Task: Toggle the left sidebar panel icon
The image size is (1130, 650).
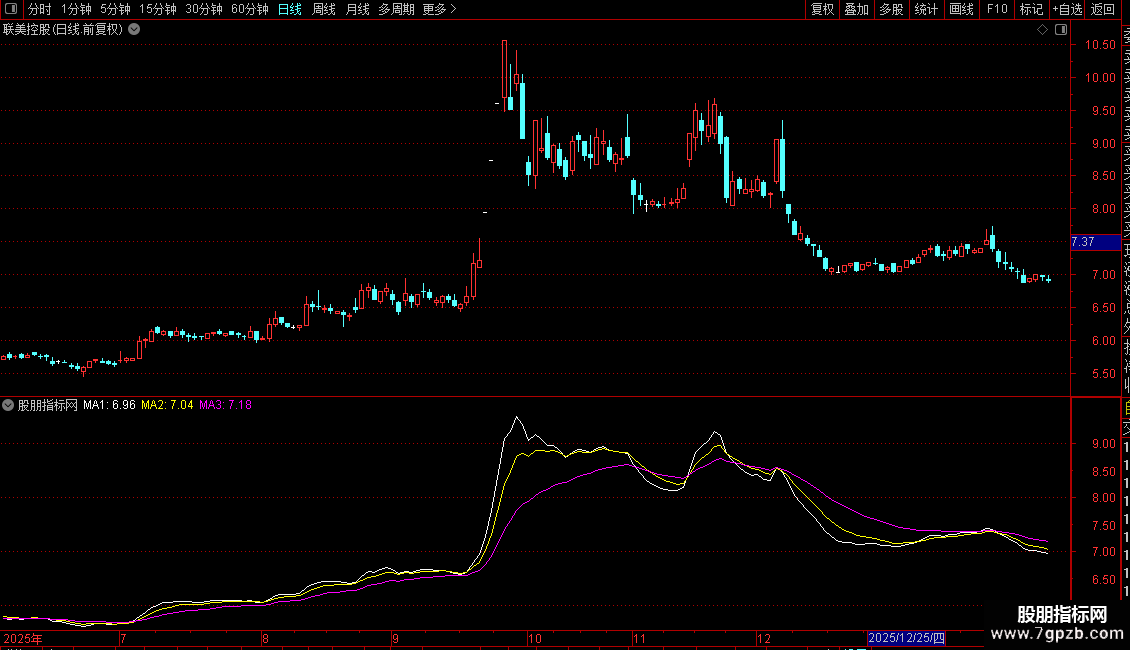Action: pyautogui.click(x=12, y=10)
